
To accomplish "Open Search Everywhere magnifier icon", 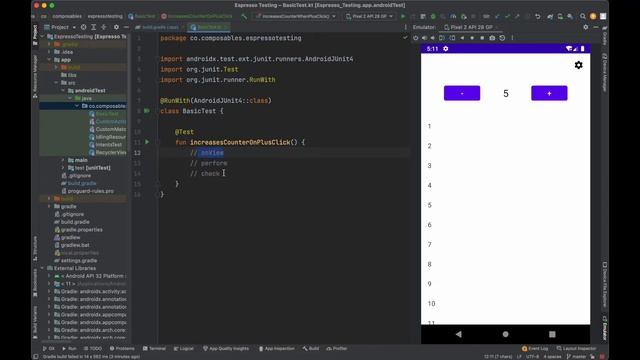I will pos(583,16).
